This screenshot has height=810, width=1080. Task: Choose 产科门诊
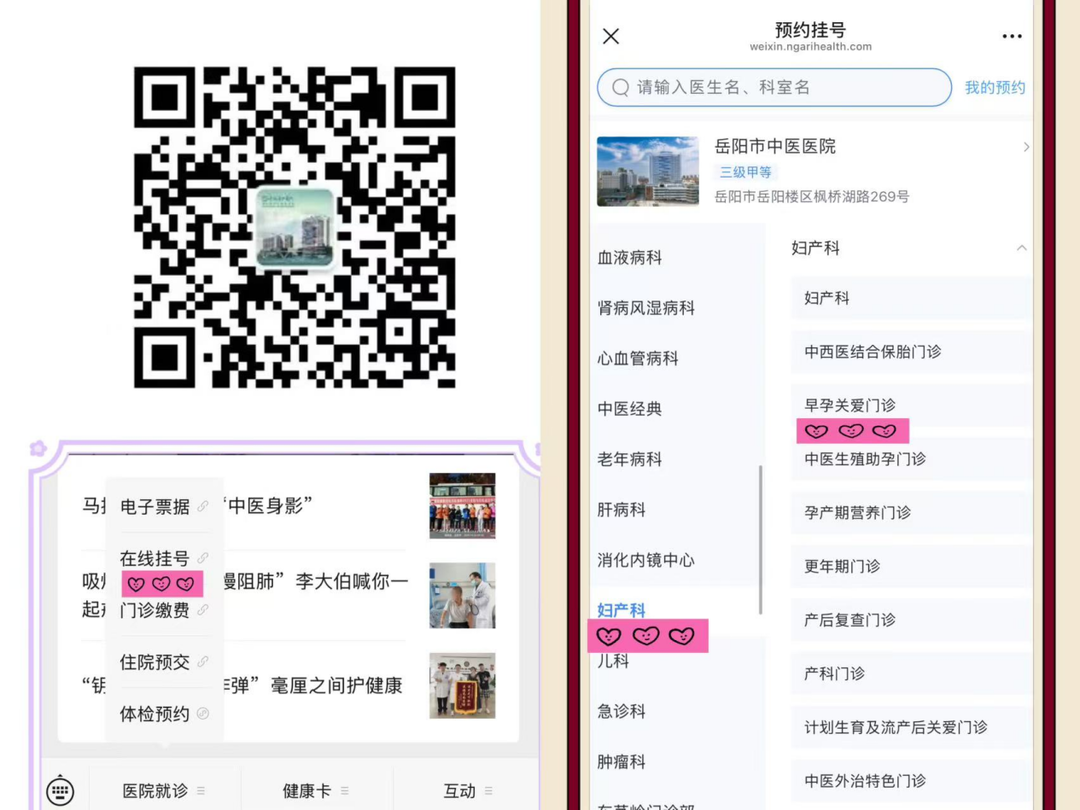pos(911,674)
